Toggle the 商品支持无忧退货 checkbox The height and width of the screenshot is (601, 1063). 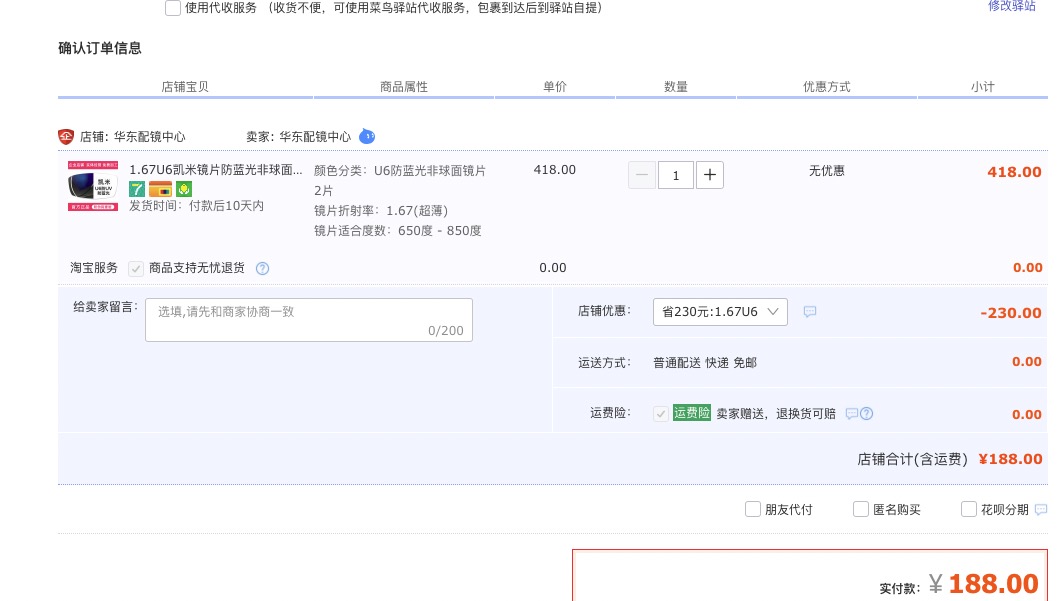click(136, 268)
